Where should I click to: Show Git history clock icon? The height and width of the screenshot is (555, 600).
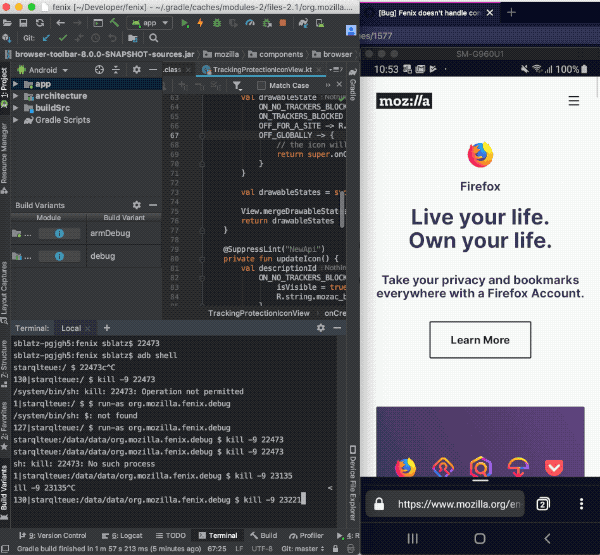pos(96,38)
